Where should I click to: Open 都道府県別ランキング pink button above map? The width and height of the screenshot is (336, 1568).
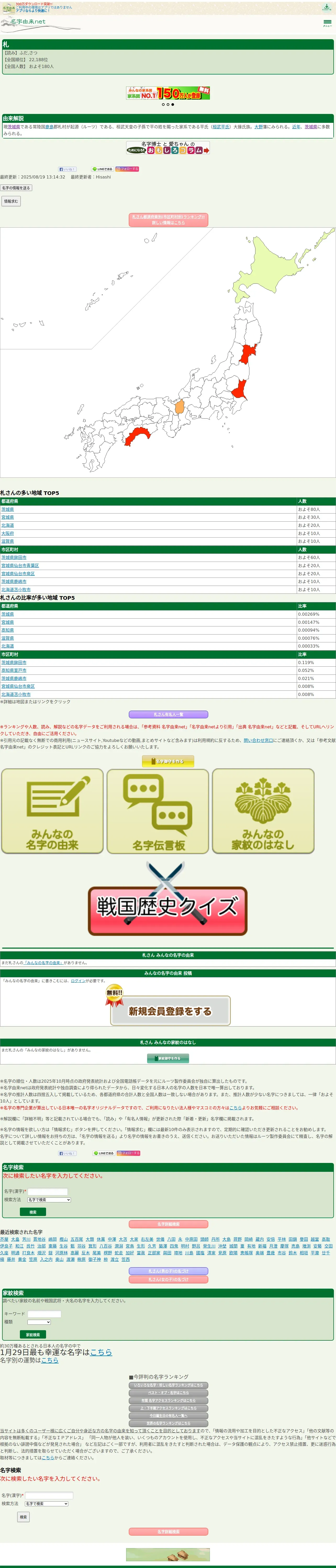click(168, 220)
